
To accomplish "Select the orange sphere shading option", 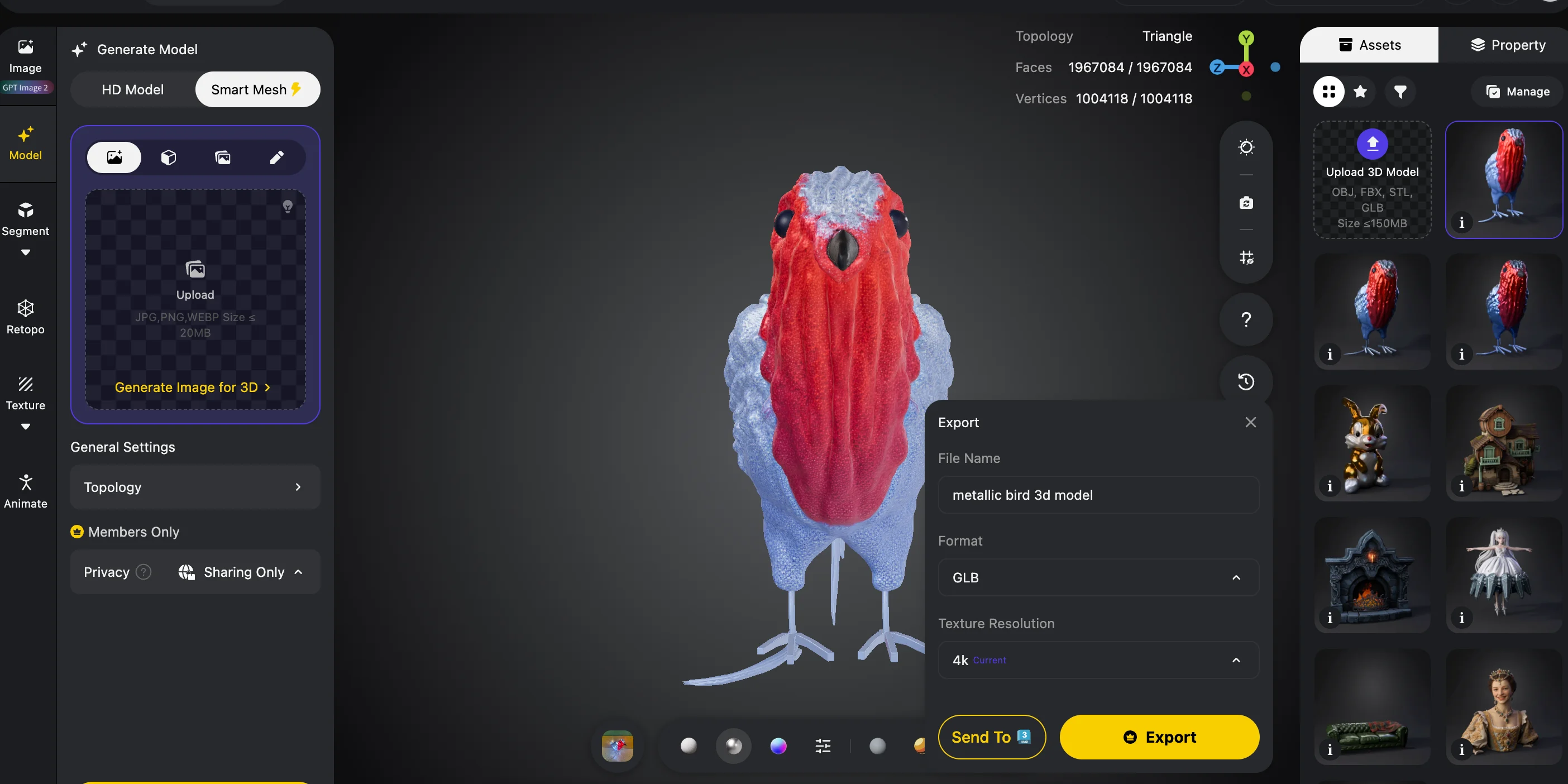I will pos(919,745).
